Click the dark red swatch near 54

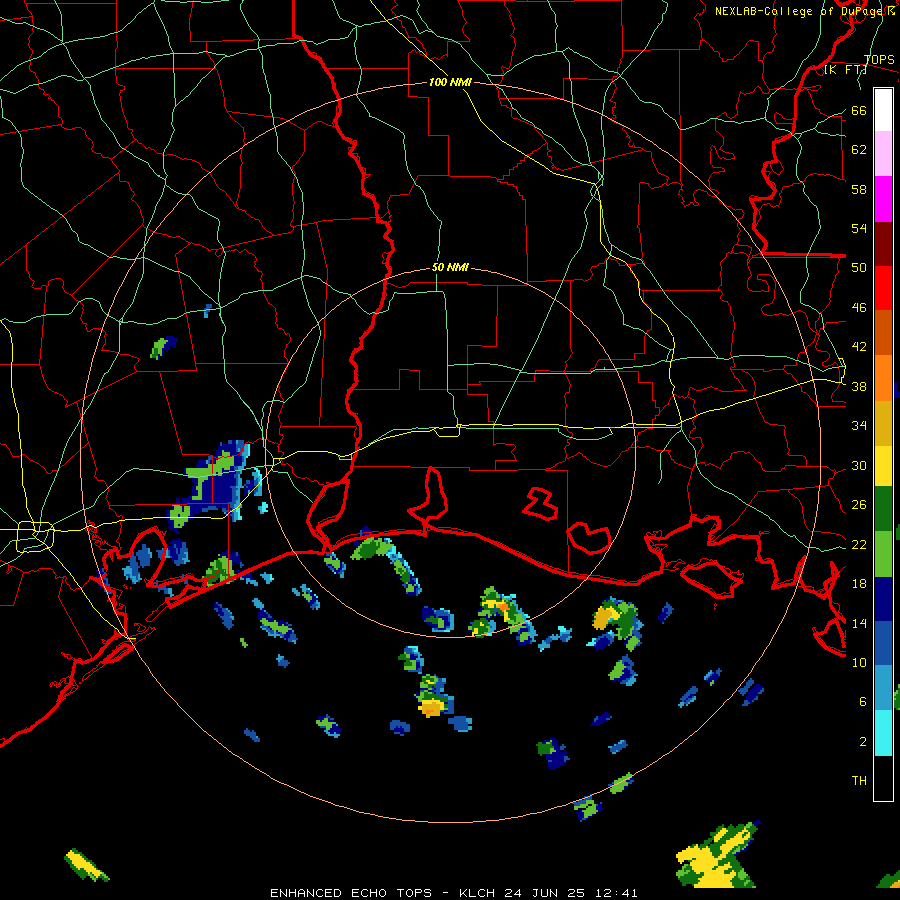point(883,243)
